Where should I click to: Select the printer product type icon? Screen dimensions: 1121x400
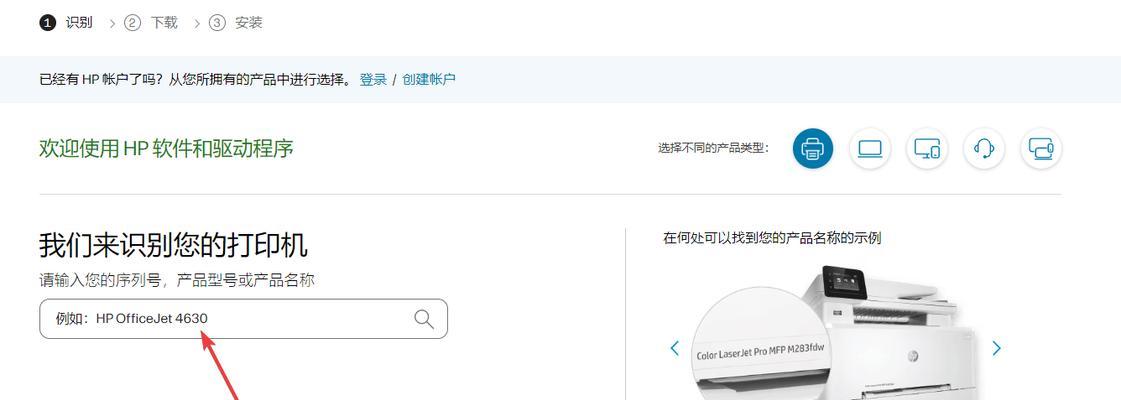[813, 149]
